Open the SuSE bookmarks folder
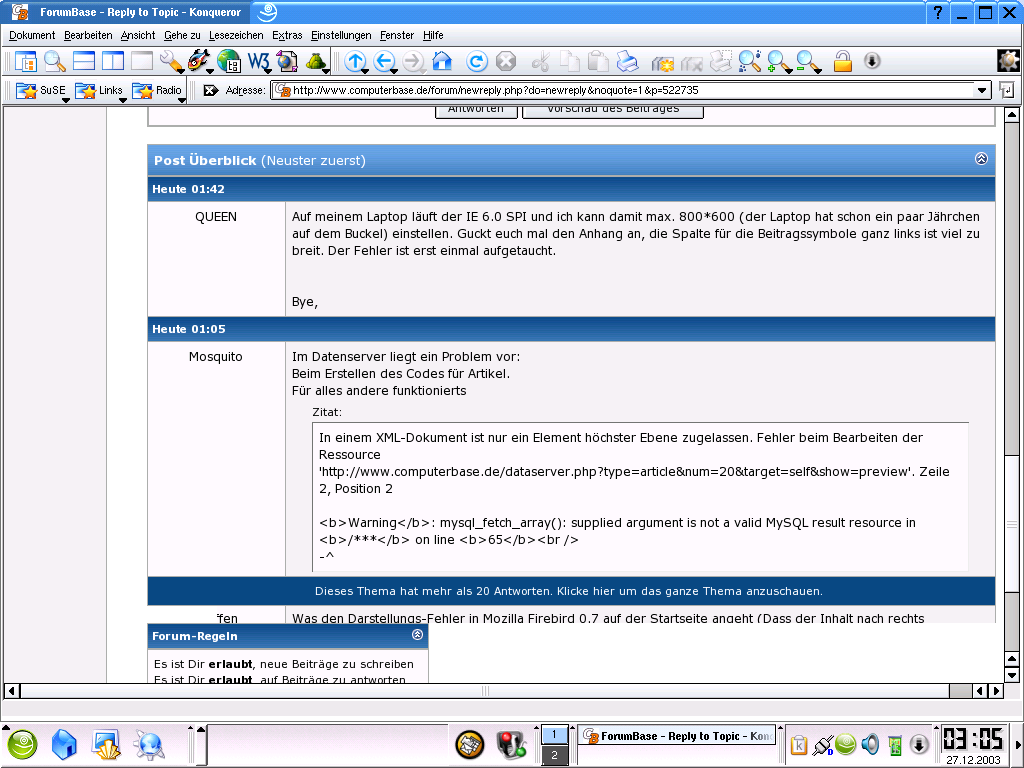 42,90
